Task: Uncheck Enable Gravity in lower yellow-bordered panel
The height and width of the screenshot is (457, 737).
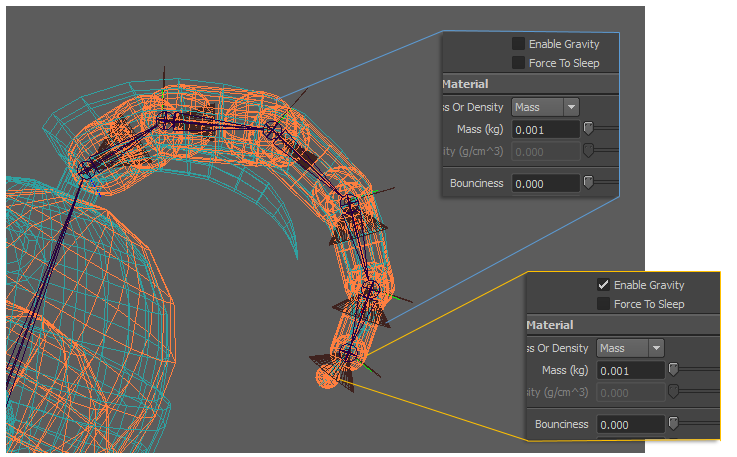Action: point(603,284)
